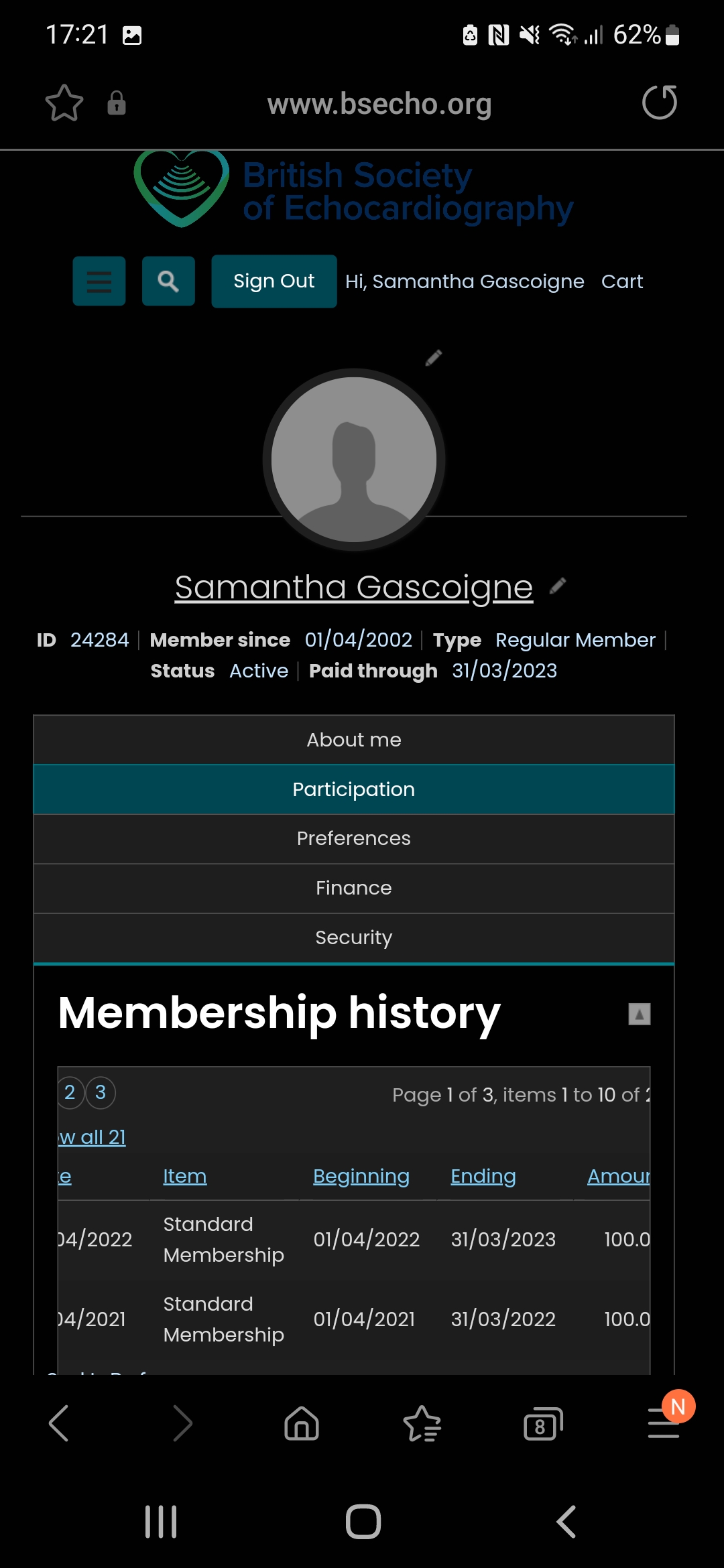
Task: Edit profile photo using pencil icon
Action: (x=434, y=358)
